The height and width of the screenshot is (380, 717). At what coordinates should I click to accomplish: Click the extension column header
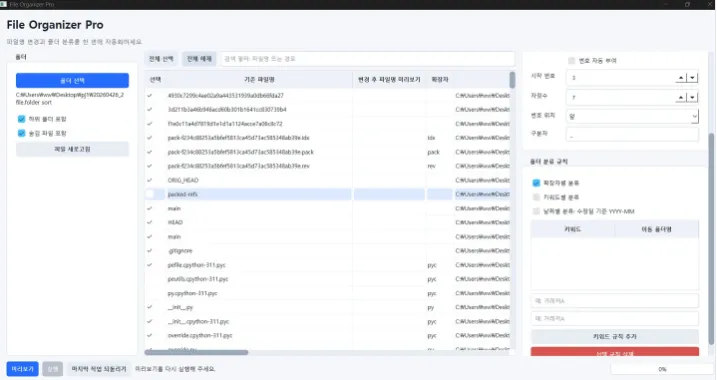coord(440,80)
